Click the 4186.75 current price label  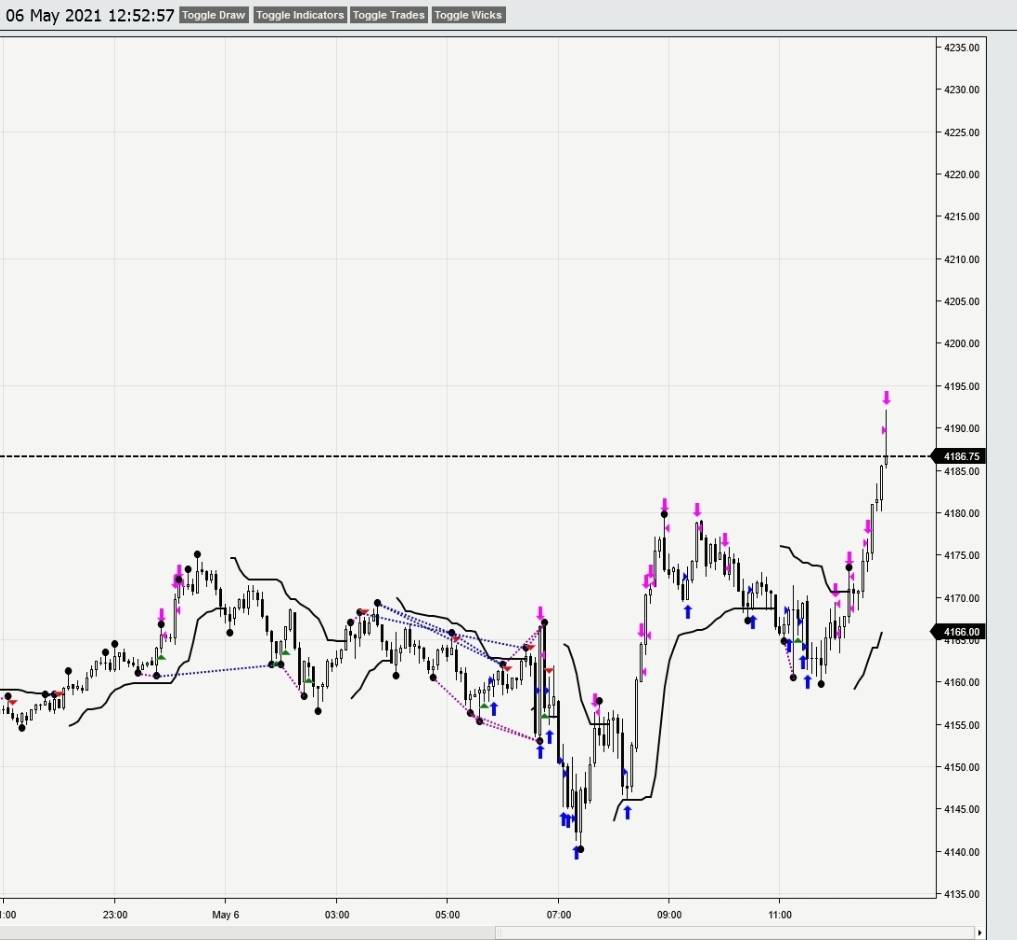tap(959, 456)
